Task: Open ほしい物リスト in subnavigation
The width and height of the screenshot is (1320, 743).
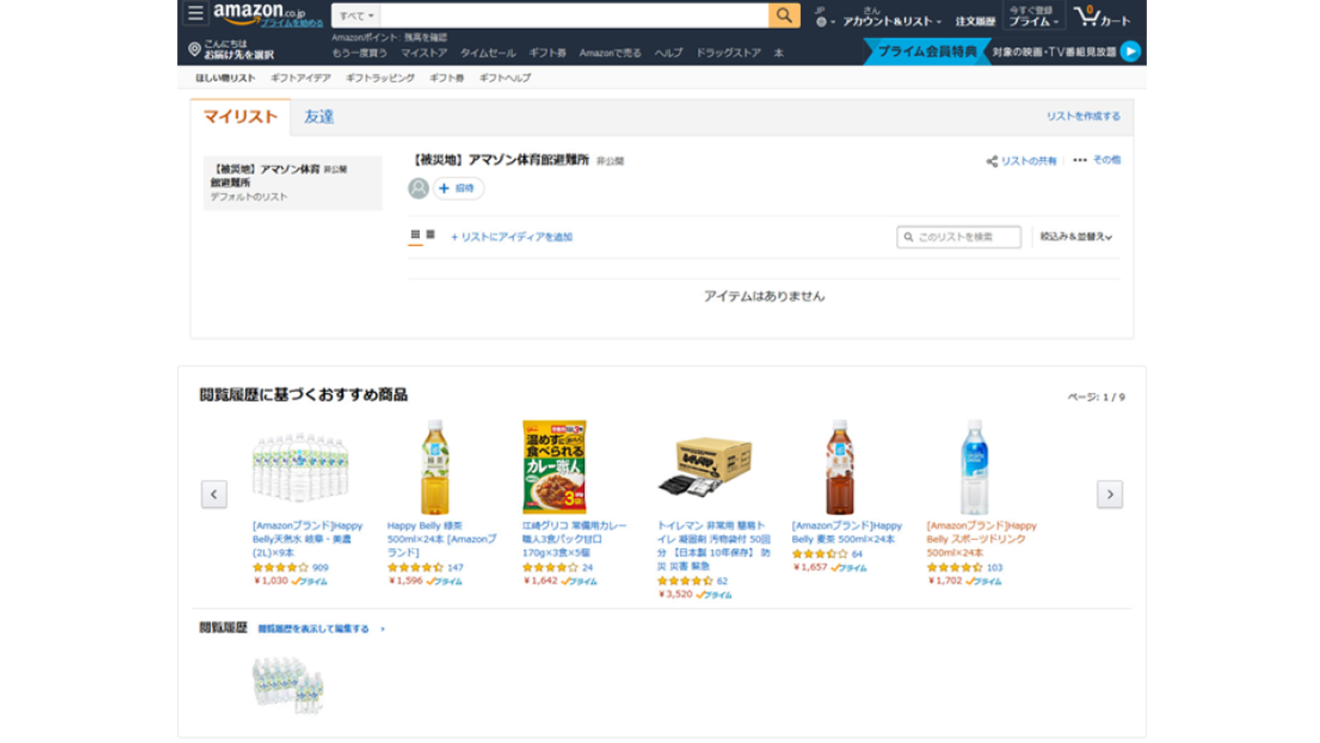Action: 225,78
